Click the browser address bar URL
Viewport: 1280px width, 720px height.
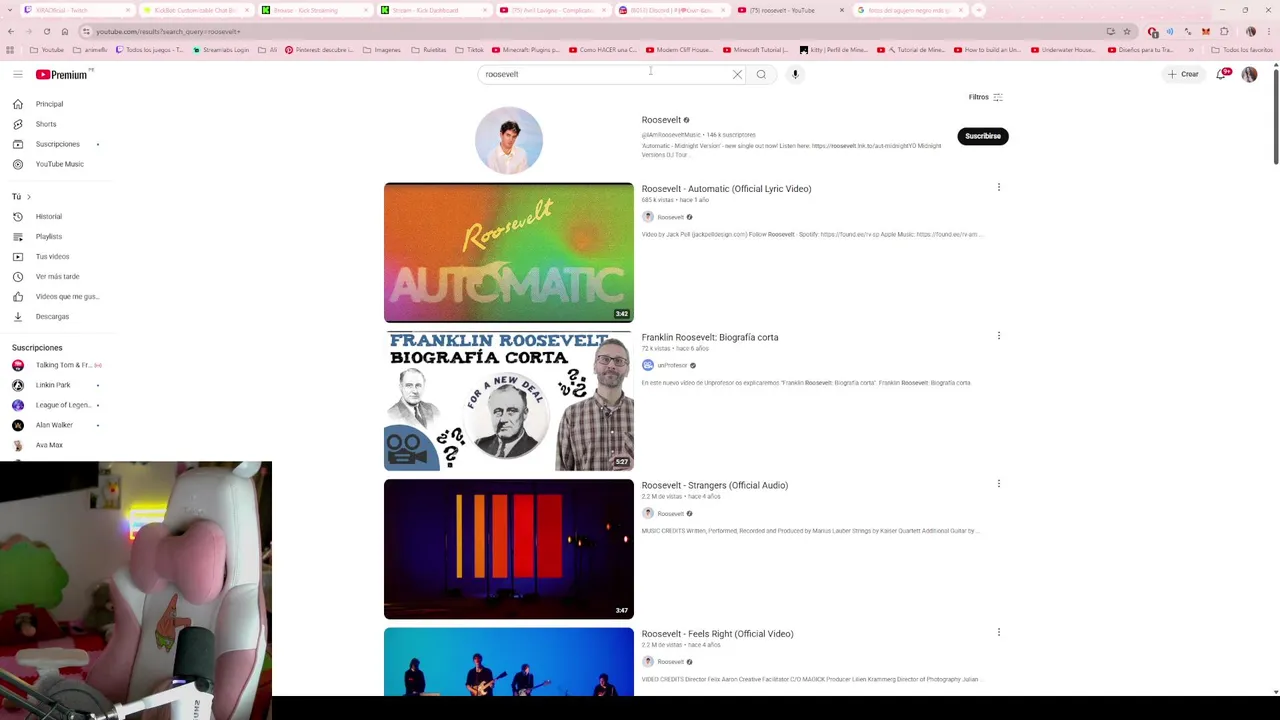click(x=168, y=32)
